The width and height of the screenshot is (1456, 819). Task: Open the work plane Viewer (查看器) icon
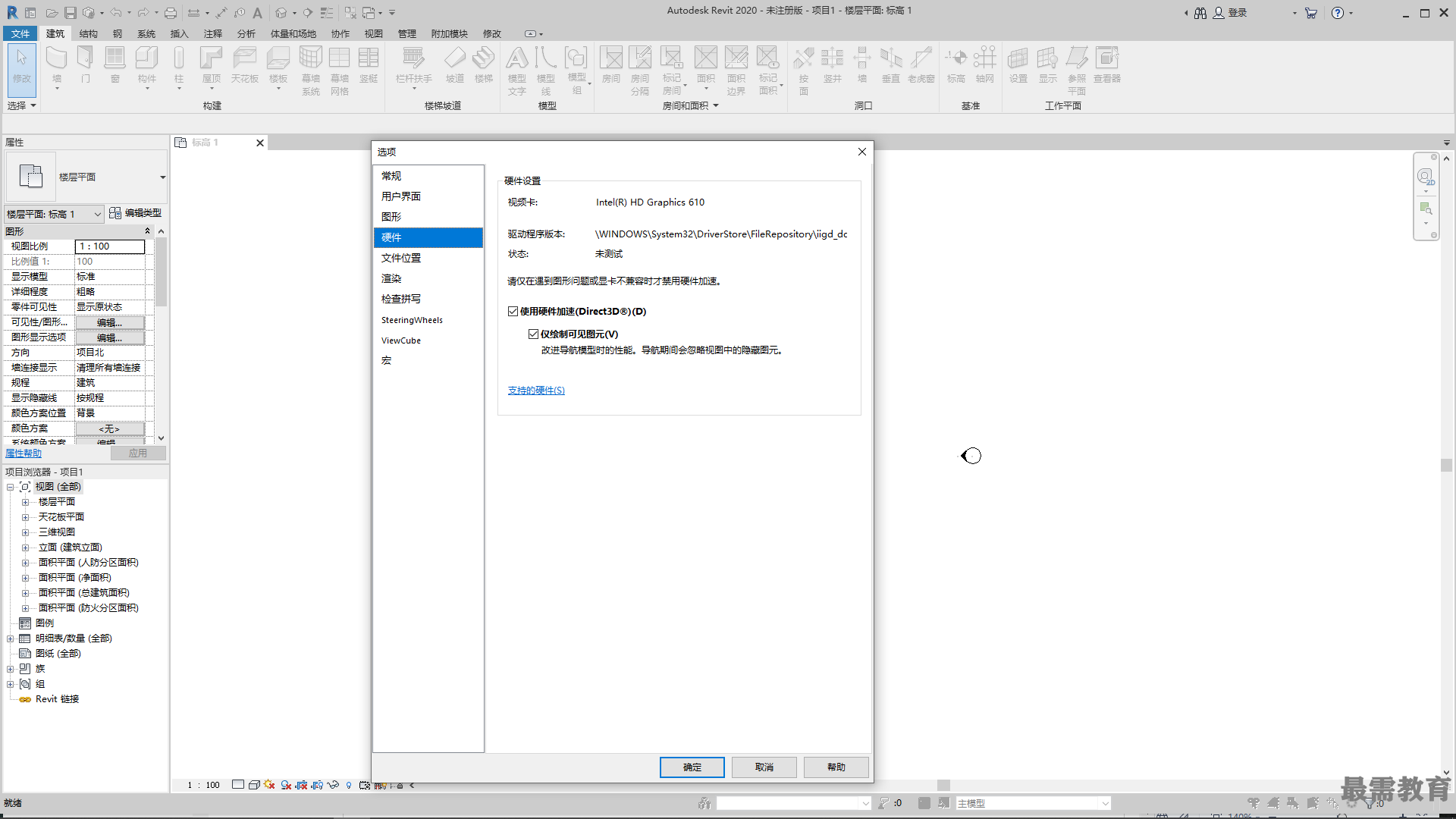pyautogui.click(x=1107, y=59)
